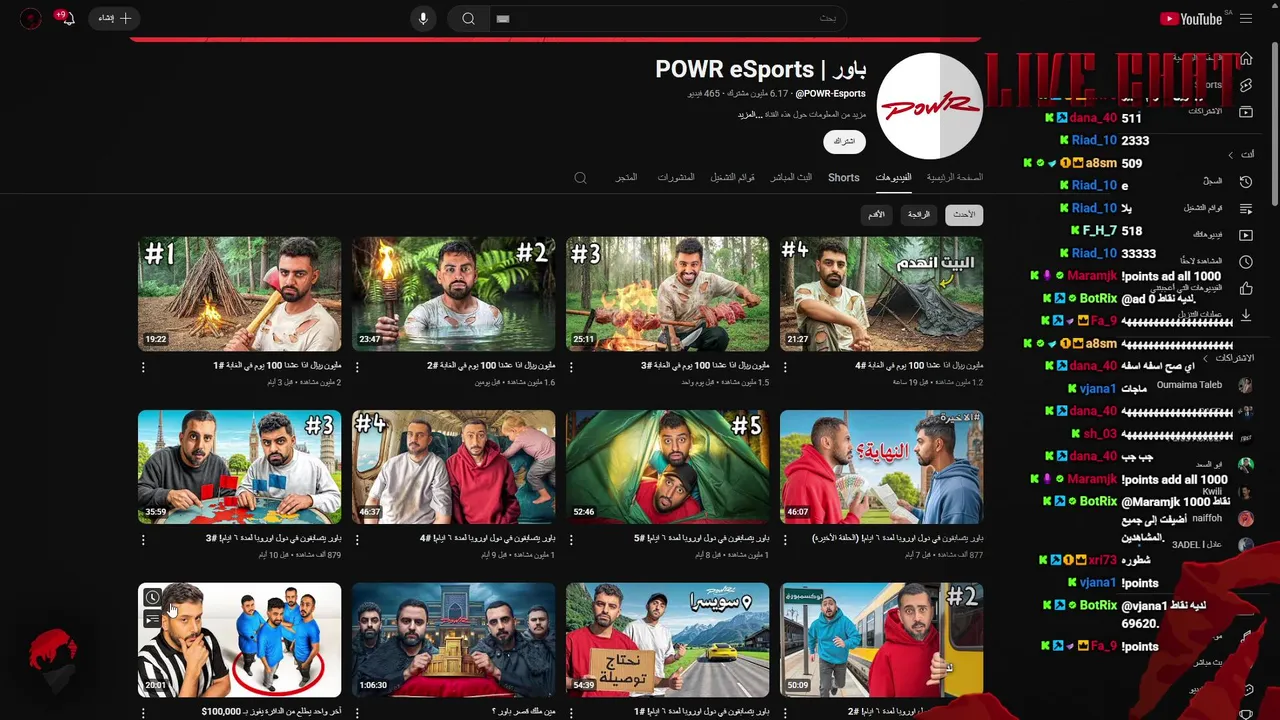
Task: Switch to the الفيديوهات (Videos) channel tab
Action: [x=893, y=177]
